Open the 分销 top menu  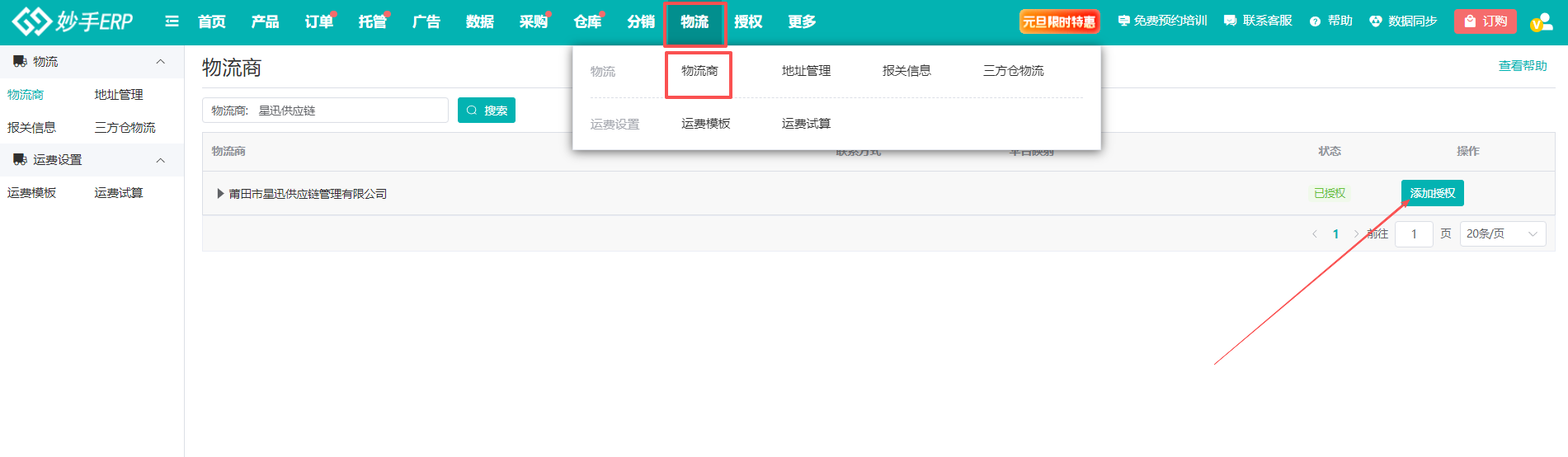pos(641,21)
